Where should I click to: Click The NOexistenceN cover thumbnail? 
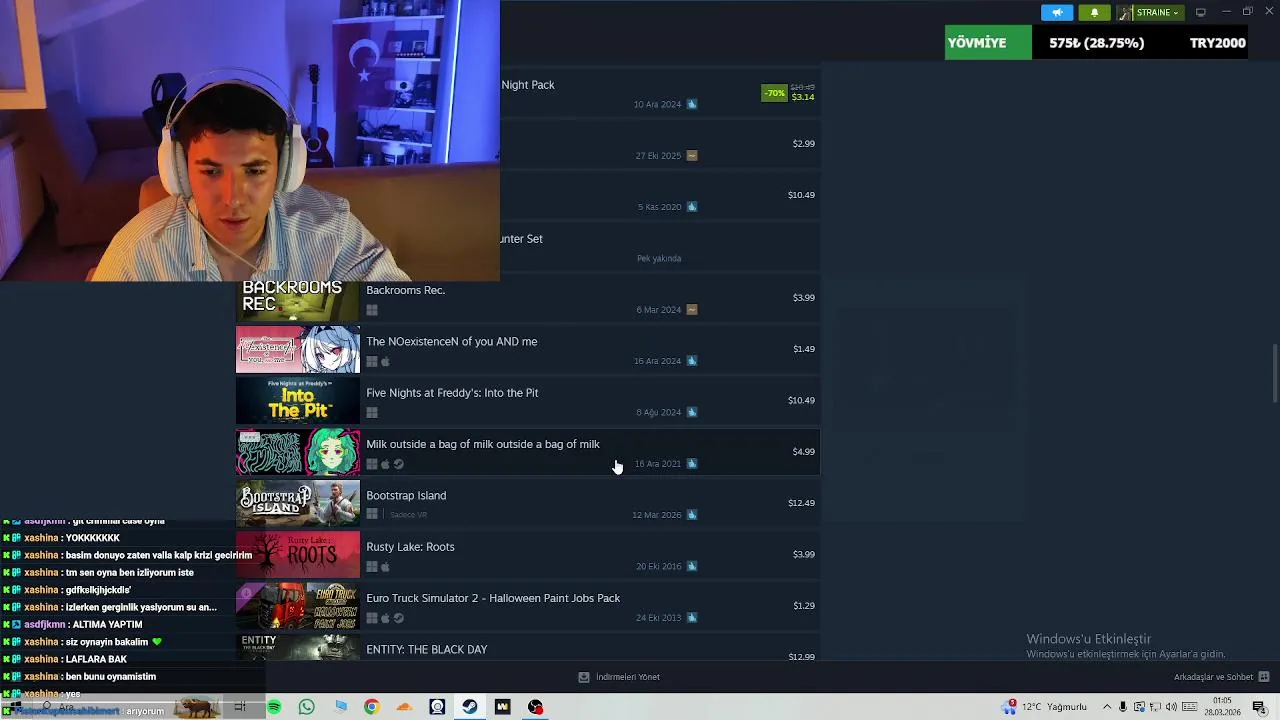tap(298, 350)
